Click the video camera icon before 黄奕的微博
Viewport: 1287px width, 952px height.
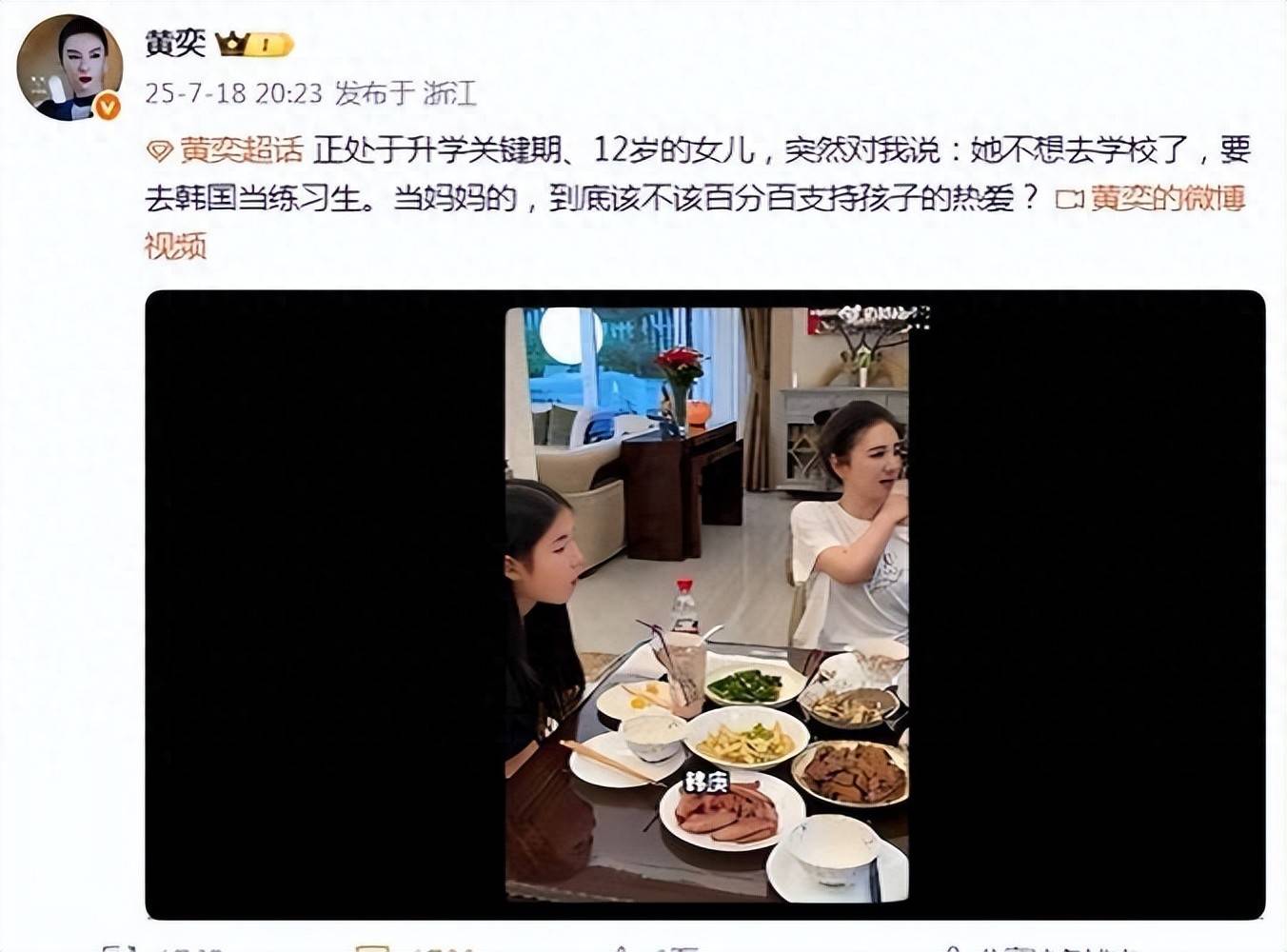click(x=1070, y=200)
